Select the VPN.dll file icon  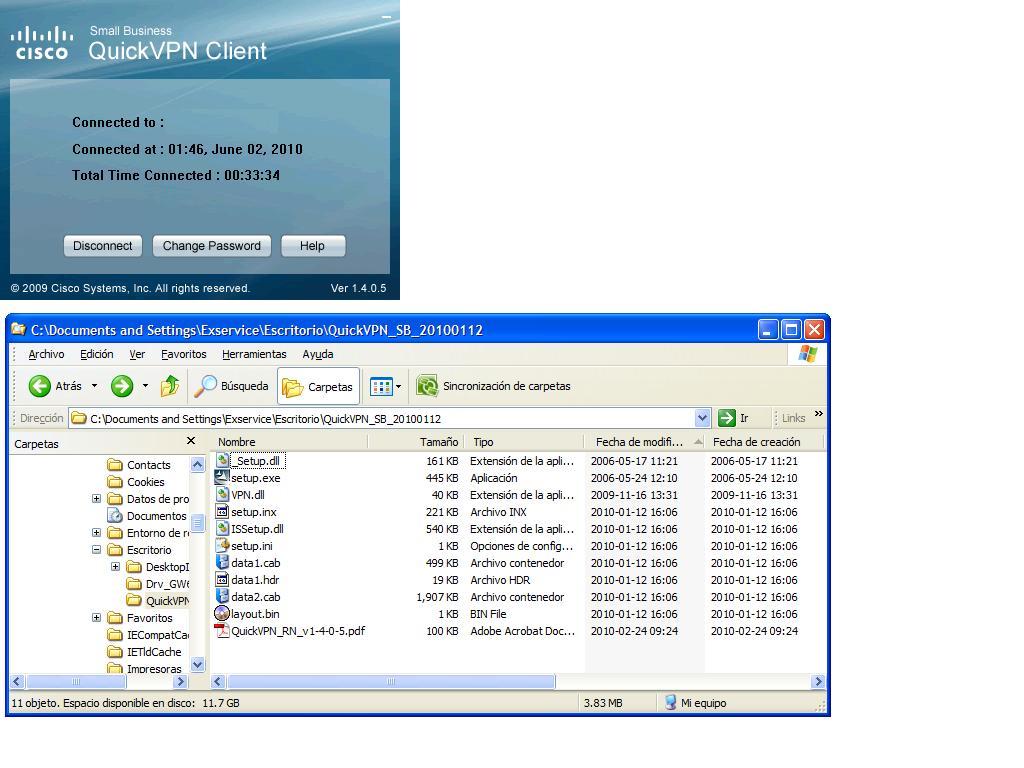tap(222, 494)
